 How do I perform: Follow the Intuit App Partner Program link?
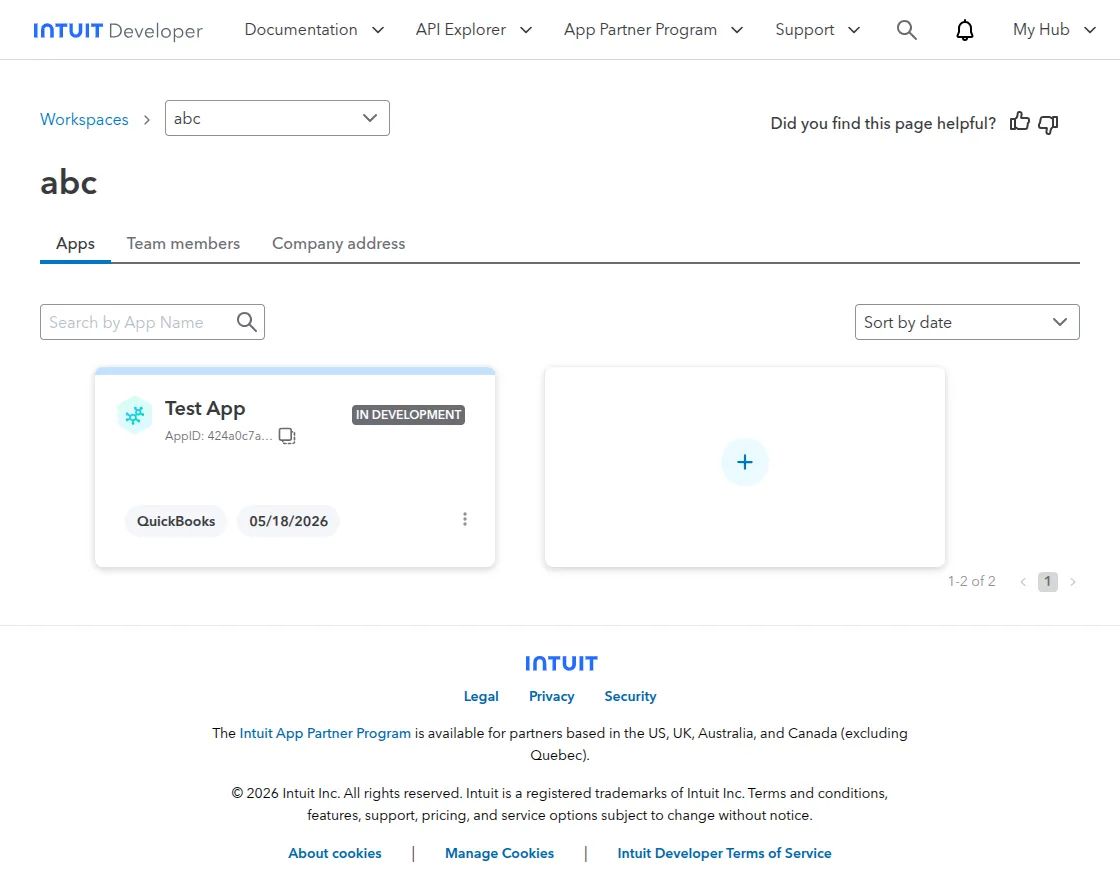click(325, 733)
